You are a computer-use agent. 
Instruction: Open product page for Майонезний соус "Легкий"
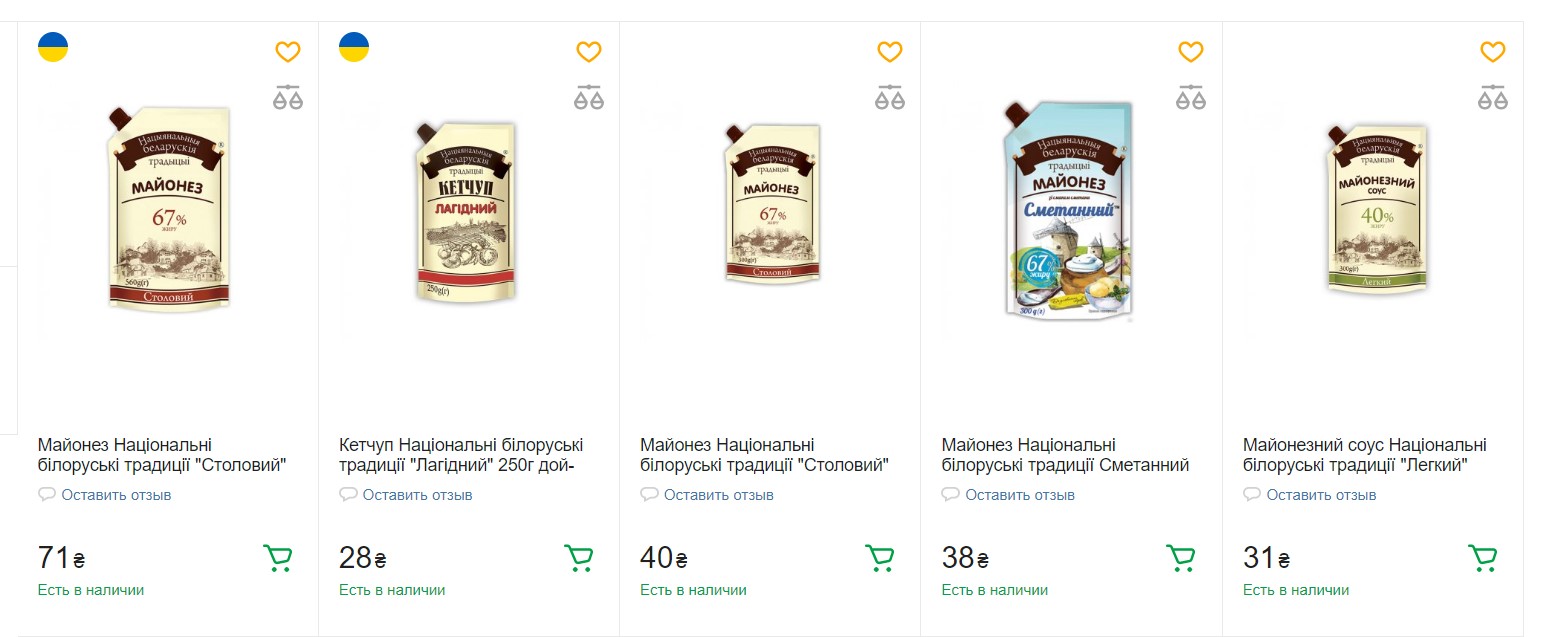click(x=1366, y=454)
